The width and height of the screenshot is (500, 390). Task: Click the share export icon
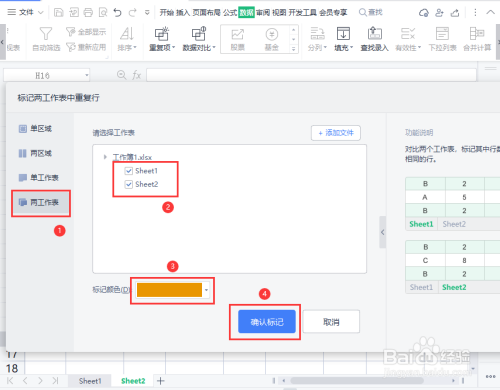455,13
